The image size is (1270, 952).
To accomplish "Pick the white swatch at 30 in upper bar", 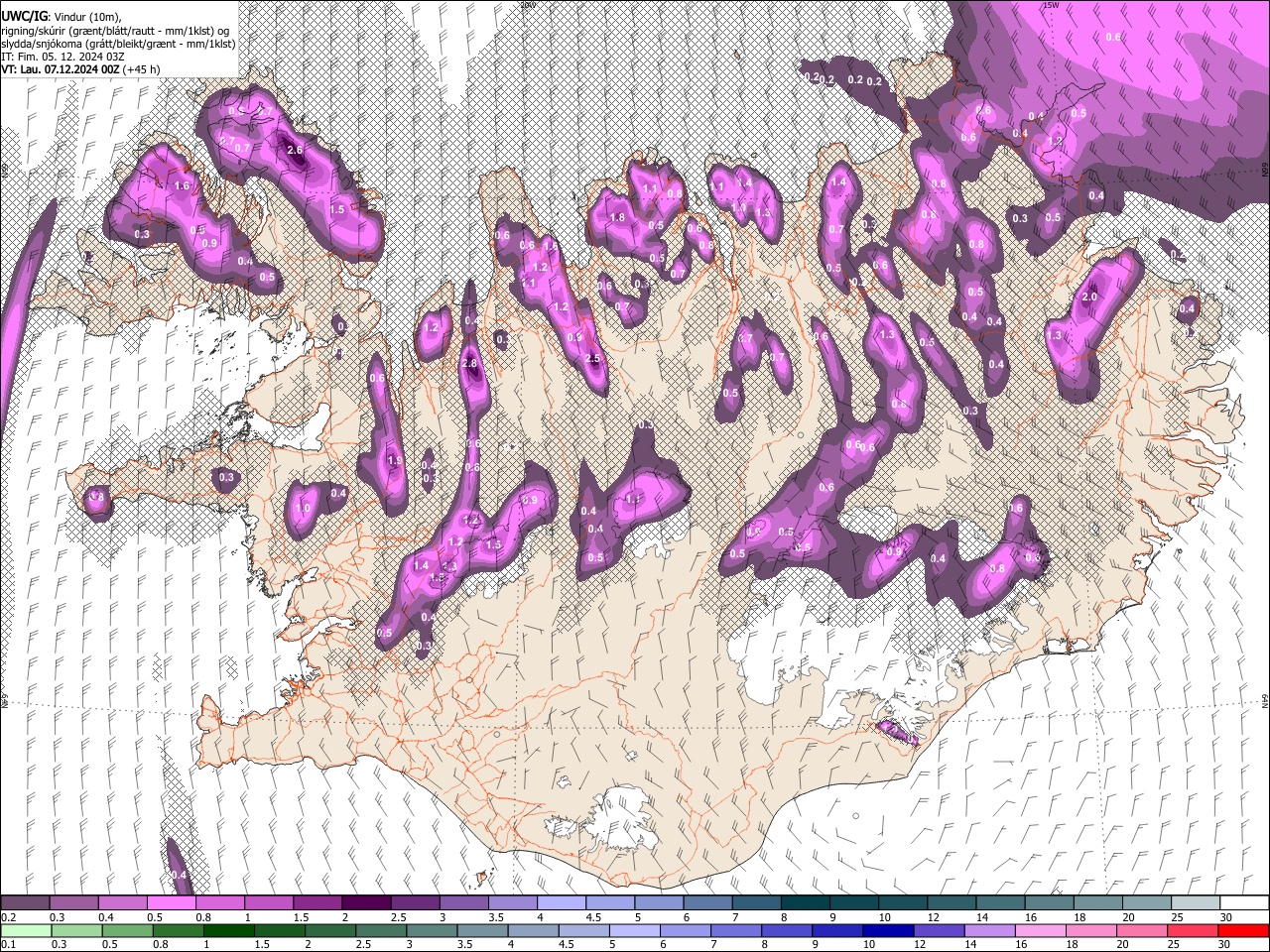I will (x=1243, y=903).
